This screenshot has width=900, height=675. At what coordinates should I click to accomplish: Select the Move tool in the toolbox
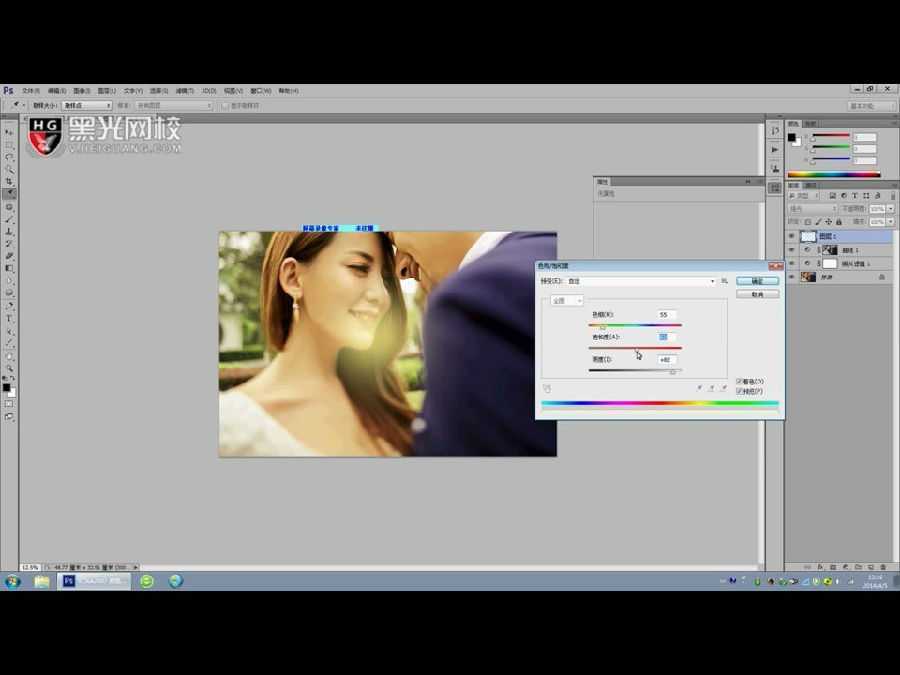[9, 132]
